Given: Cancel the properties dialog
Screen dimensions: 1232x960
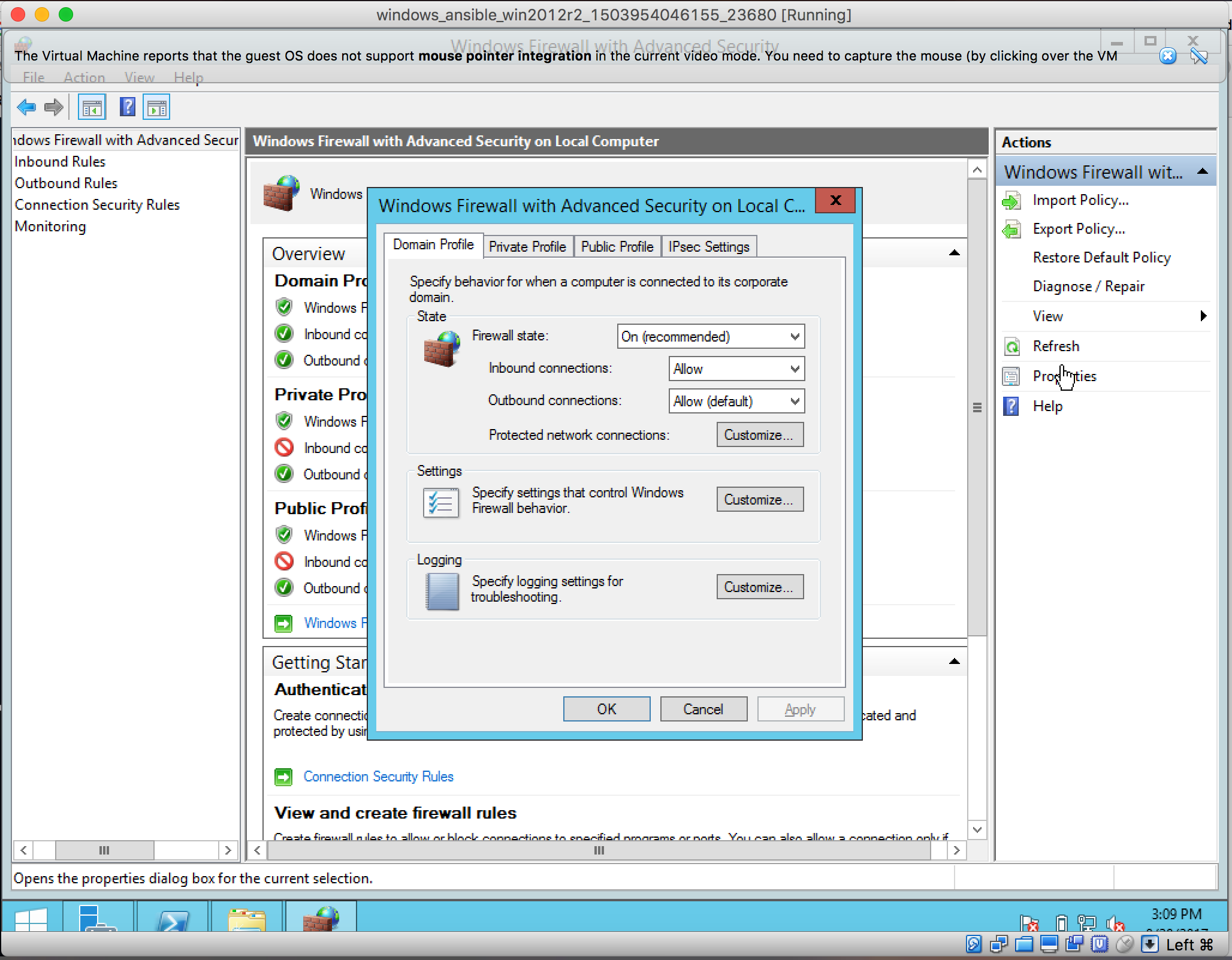Looking at the screenshot, I should click(x=703, y=710).
